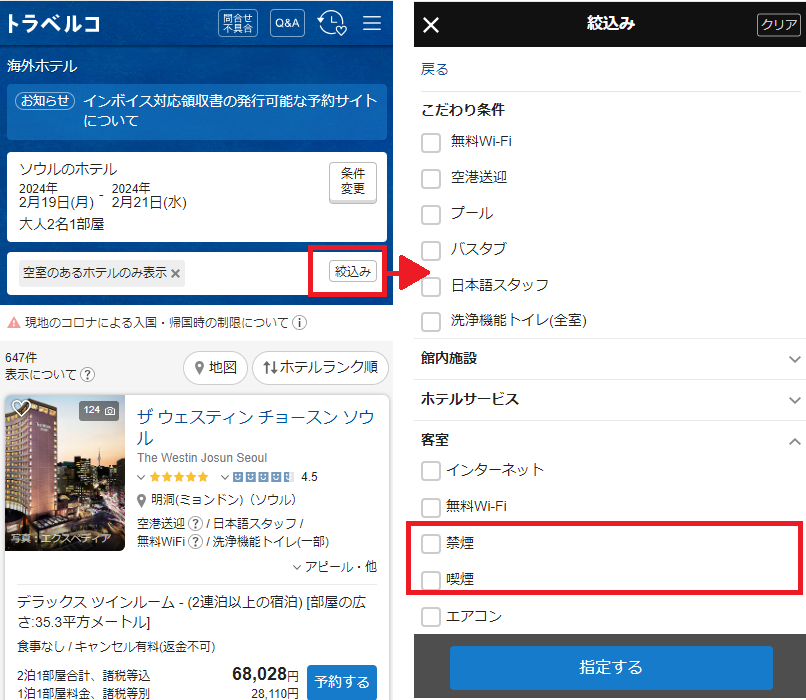Image resolution: width=806 pixels, height=700 pixels.
Task: Open the Westin Josun hotel photo thumbnail
Action: pos(65,473)
